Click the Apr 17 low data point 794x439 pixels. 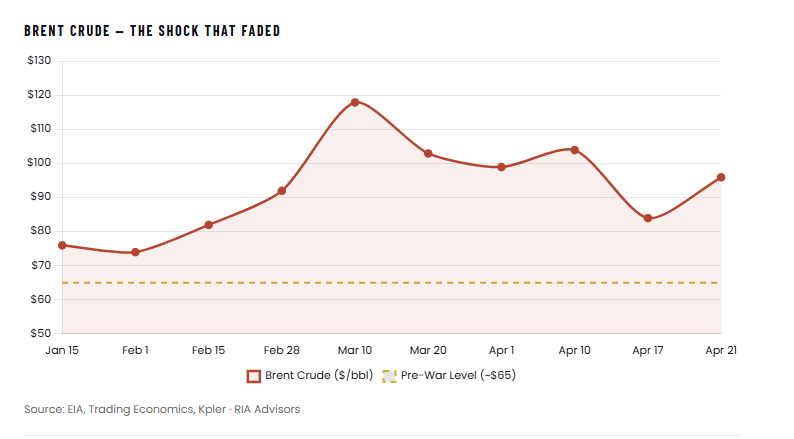click(648, 218)
